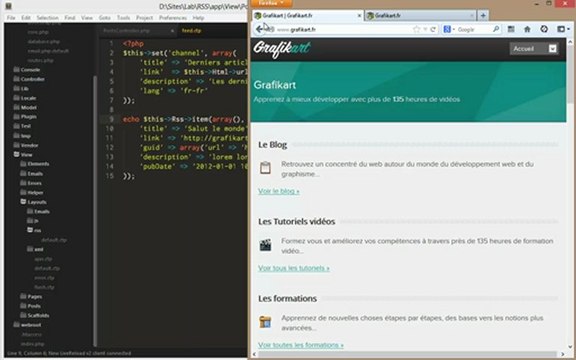The image size is (576, 360).
Task: Switch to PostsController.php tab
Action: coord(127,31)
